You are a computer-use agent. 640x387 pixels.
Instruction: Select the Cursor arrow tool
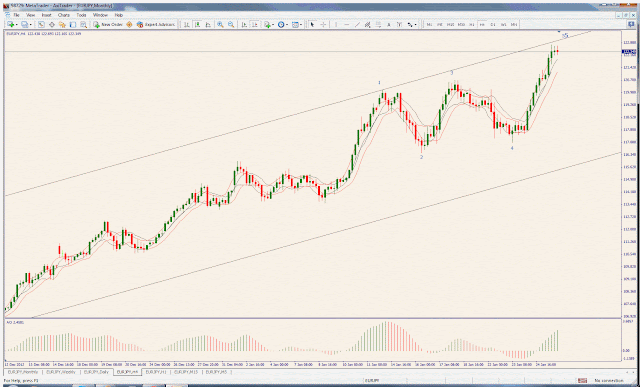(312, 24)
